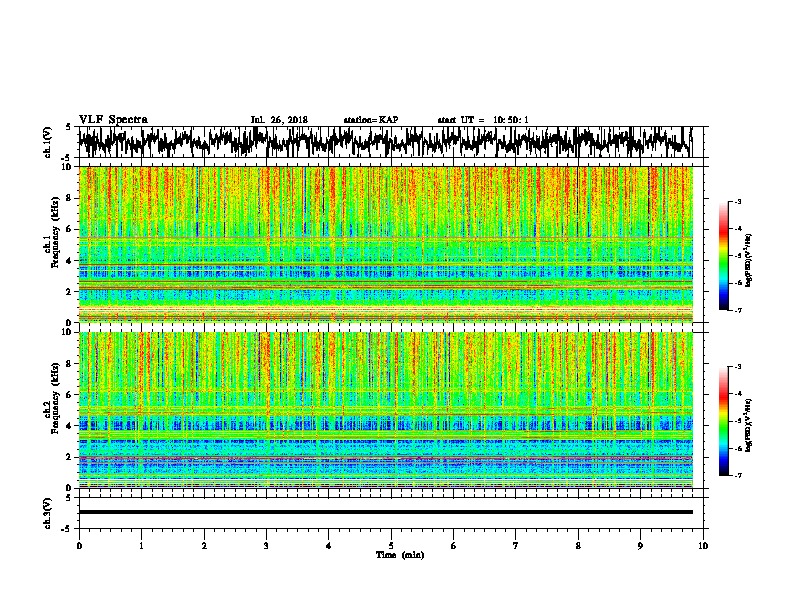The height and width of the screenshot is (612, 792).
Task: Click time axis tick label "6"
Action: pos(454,546)
